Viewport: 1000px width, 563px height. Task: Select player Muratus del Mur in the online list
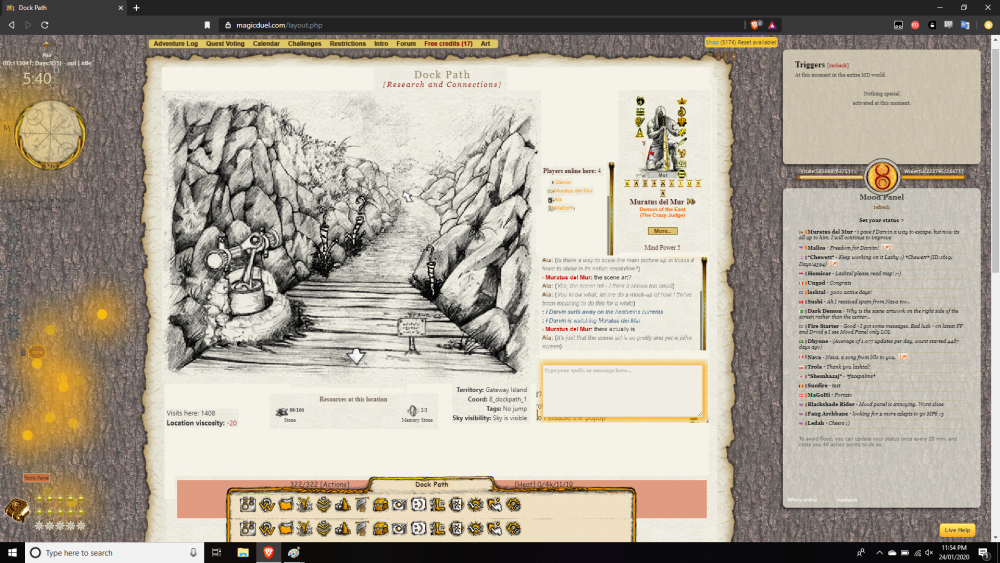coord(574,190)
